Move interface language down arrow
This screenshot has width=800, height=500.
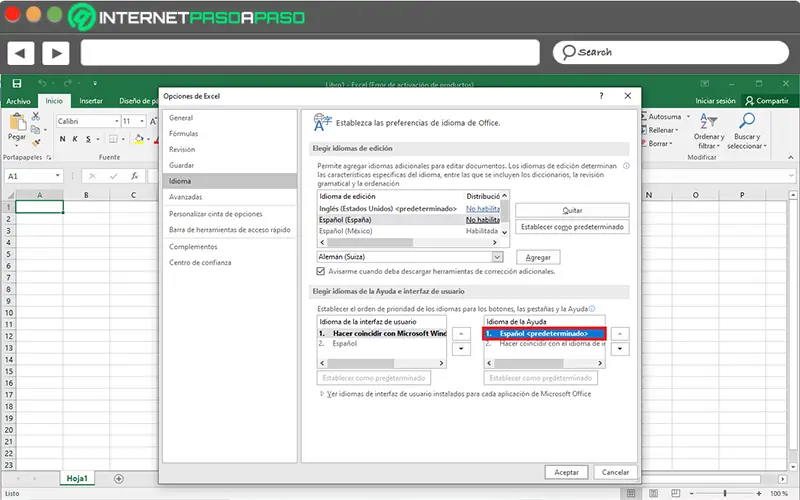pyautogui.click(x=461, y=349)
